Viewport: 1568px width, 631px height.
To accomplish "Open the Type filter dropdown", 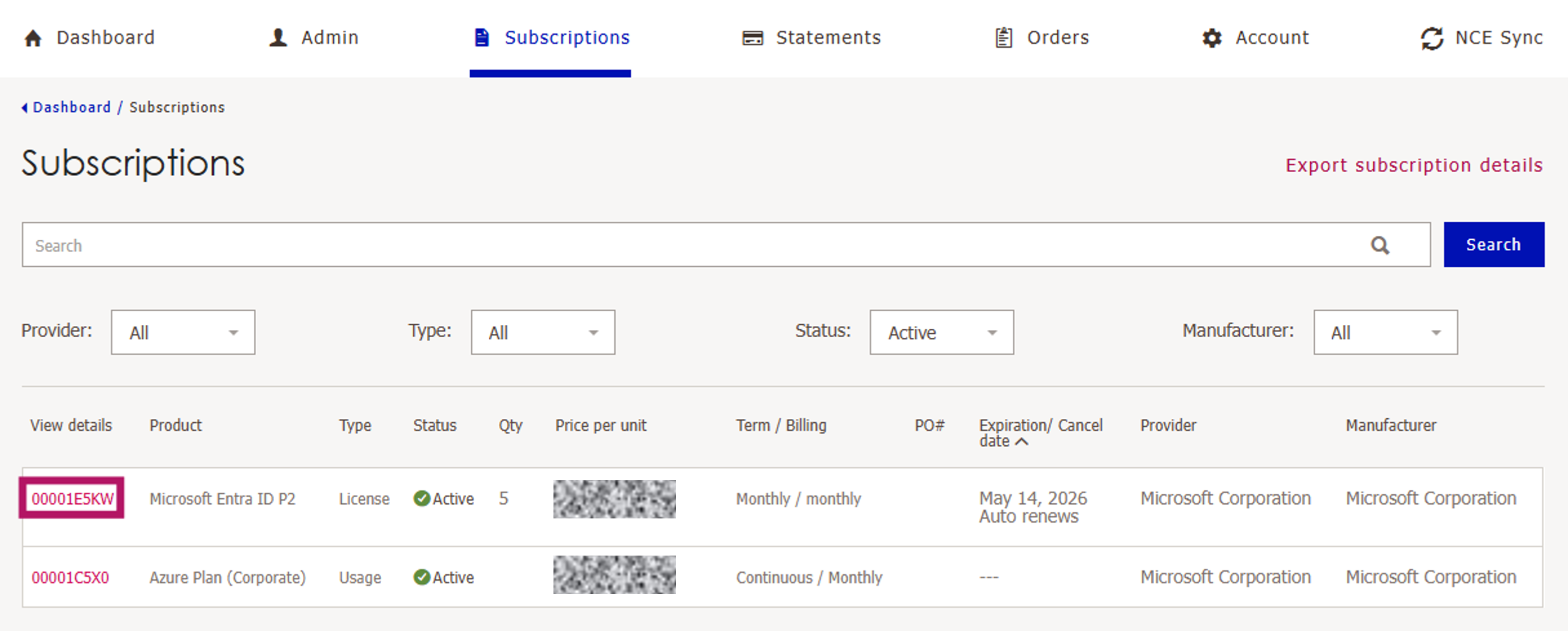I will (x=542, y=332).
